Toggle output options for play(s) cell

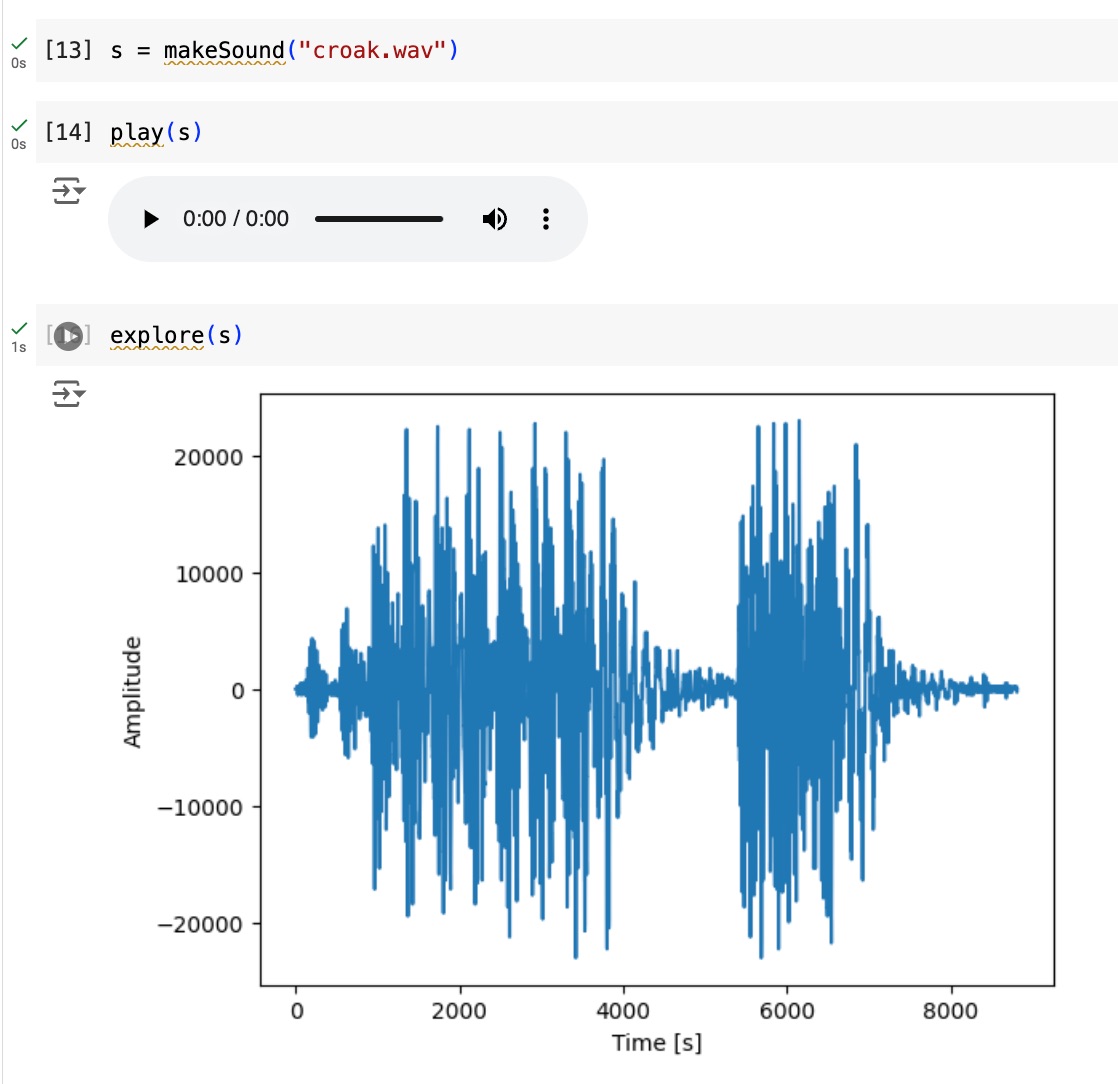pos(68,191)
